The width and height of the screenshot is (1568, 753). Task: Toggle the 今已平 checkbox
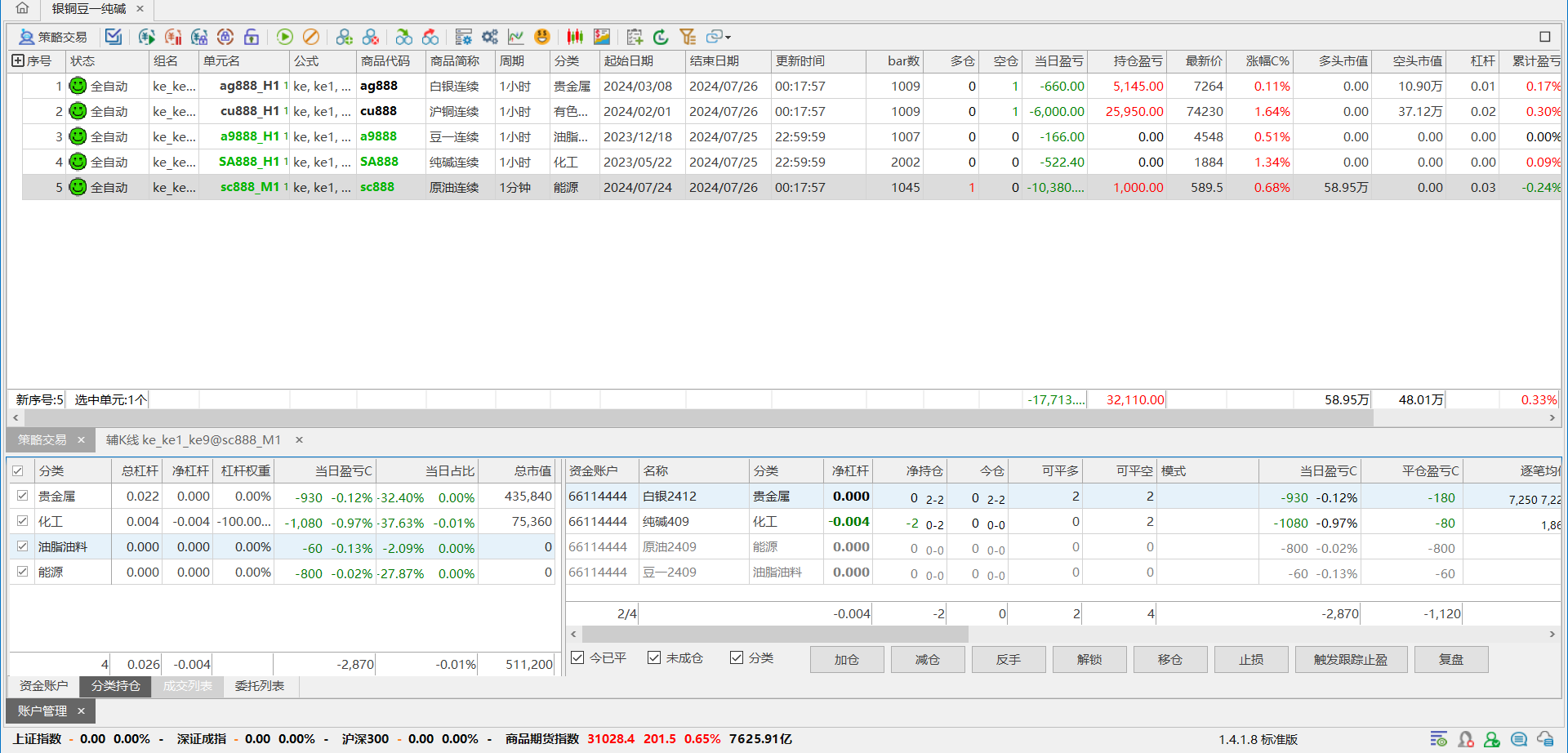point(577,657)
